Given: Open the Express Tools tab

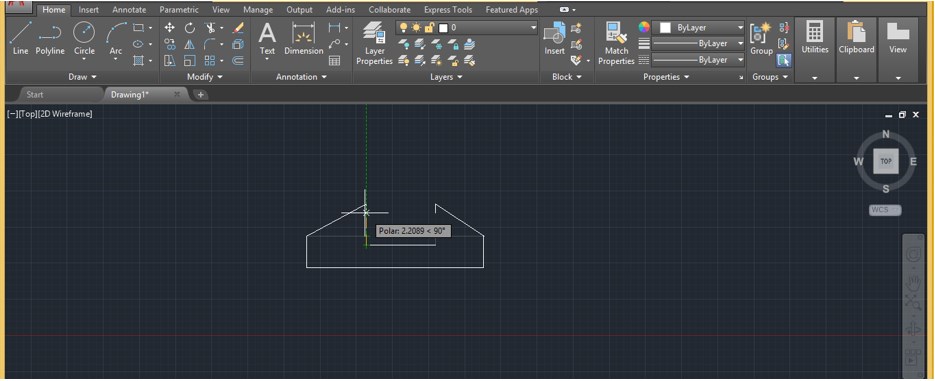Looking at the screenshot, I should (448, 10).
